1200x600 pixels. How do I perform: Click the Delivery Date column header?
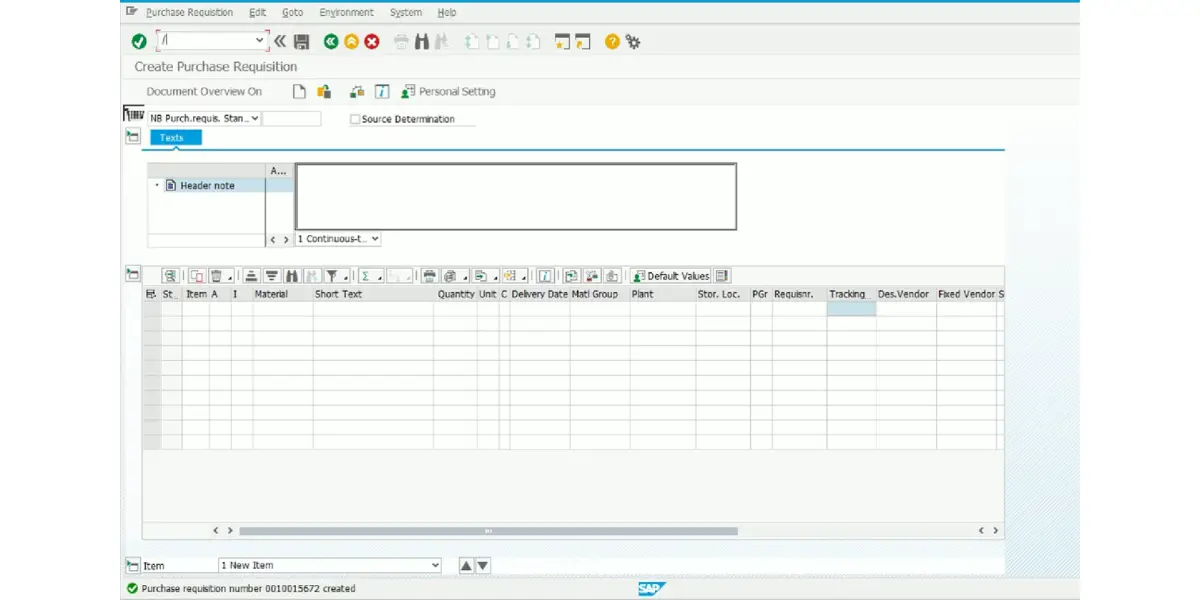(539, 294)
